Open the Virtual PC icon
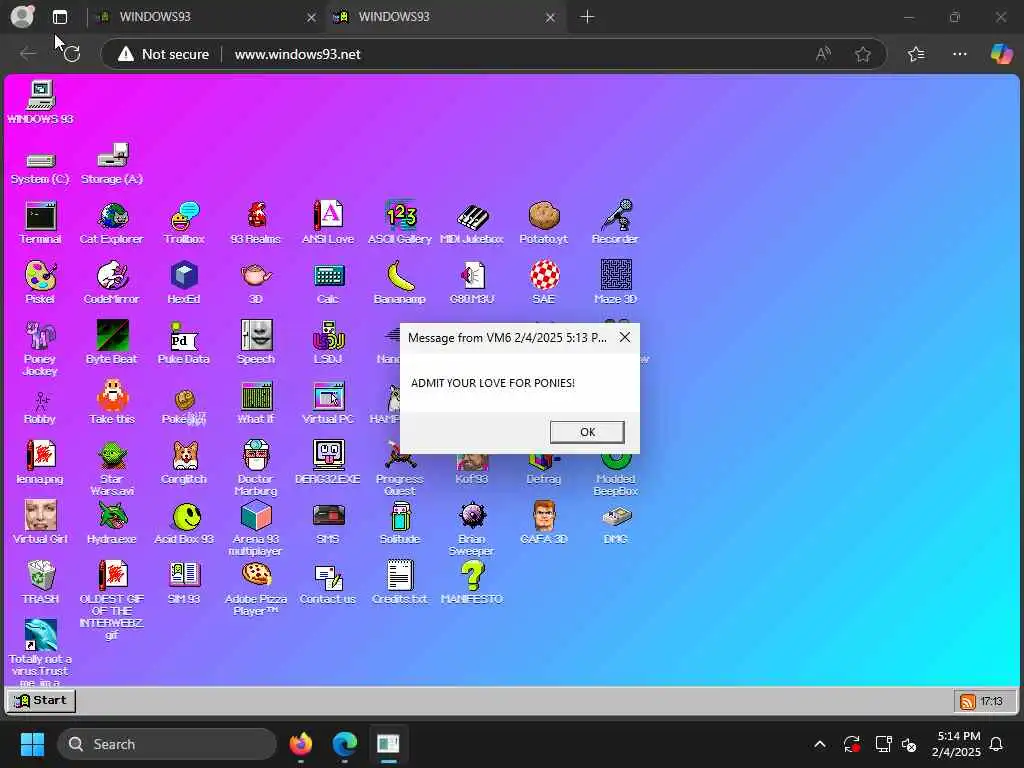Screen dimensions: 1024x768 coord(328,403)
